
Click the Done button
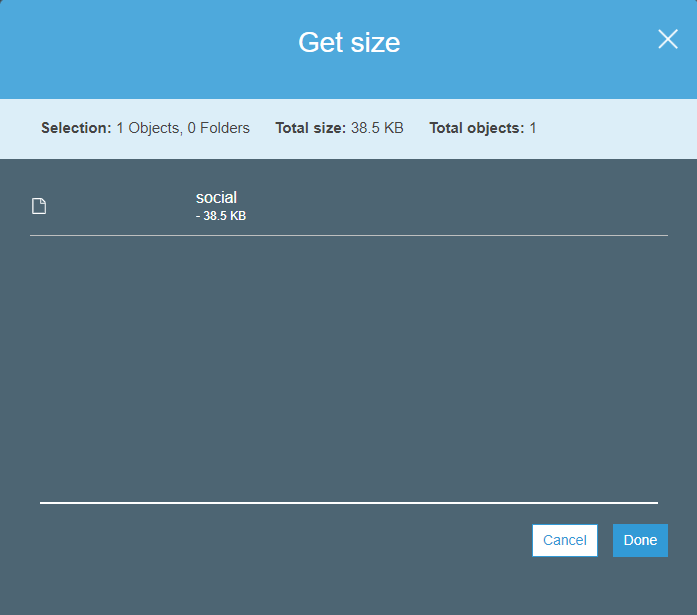pyautogui.click(x=640, y=540)
